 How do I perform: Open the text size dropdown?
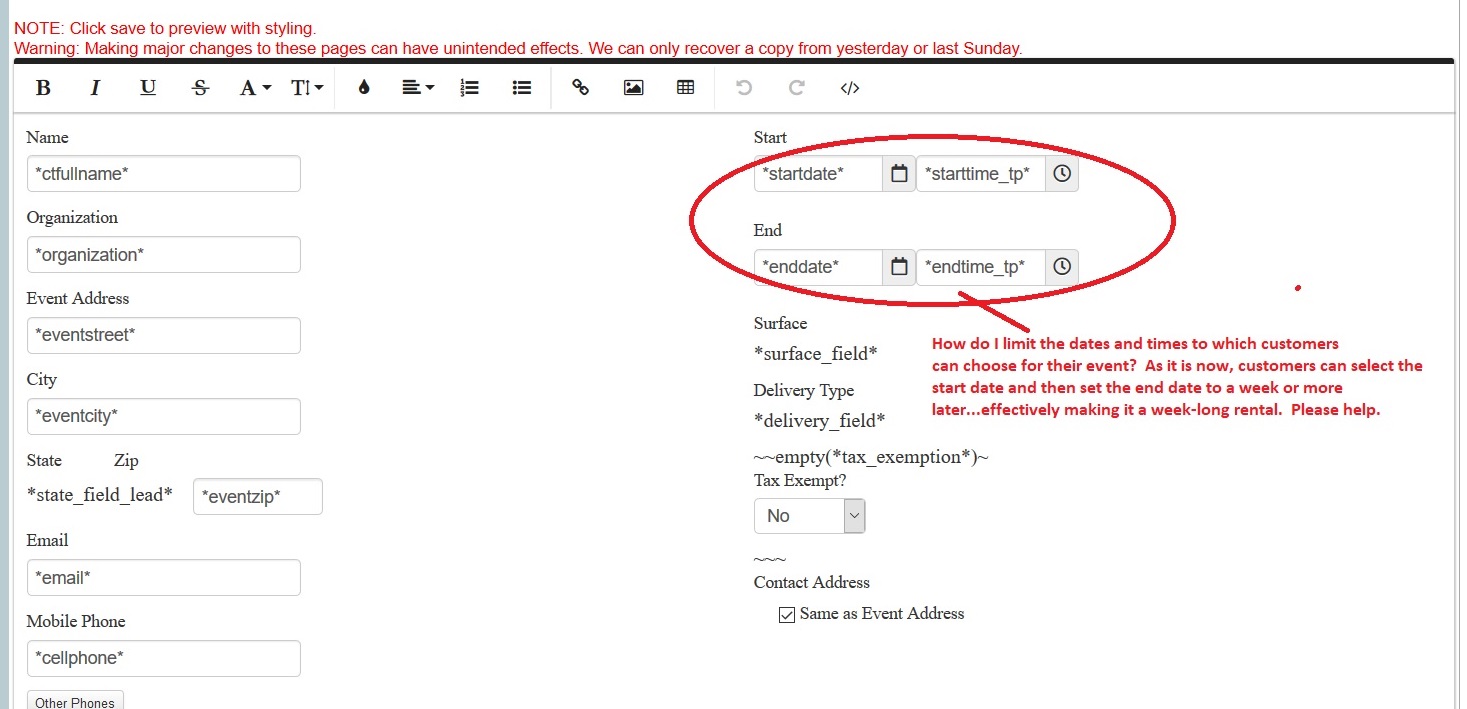pyautogui.click(x=307, y=88)
